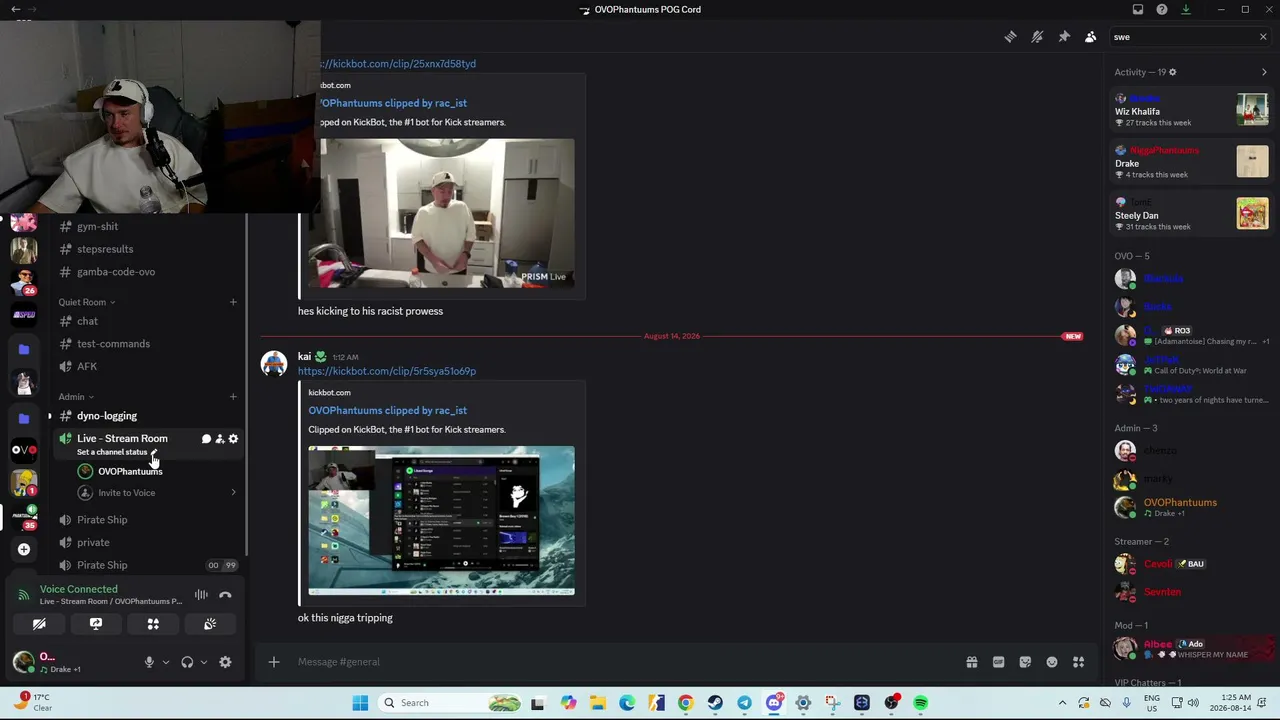1280x720 pixels.
Task: Deafen audio with the headphones button
Action: 187,662
